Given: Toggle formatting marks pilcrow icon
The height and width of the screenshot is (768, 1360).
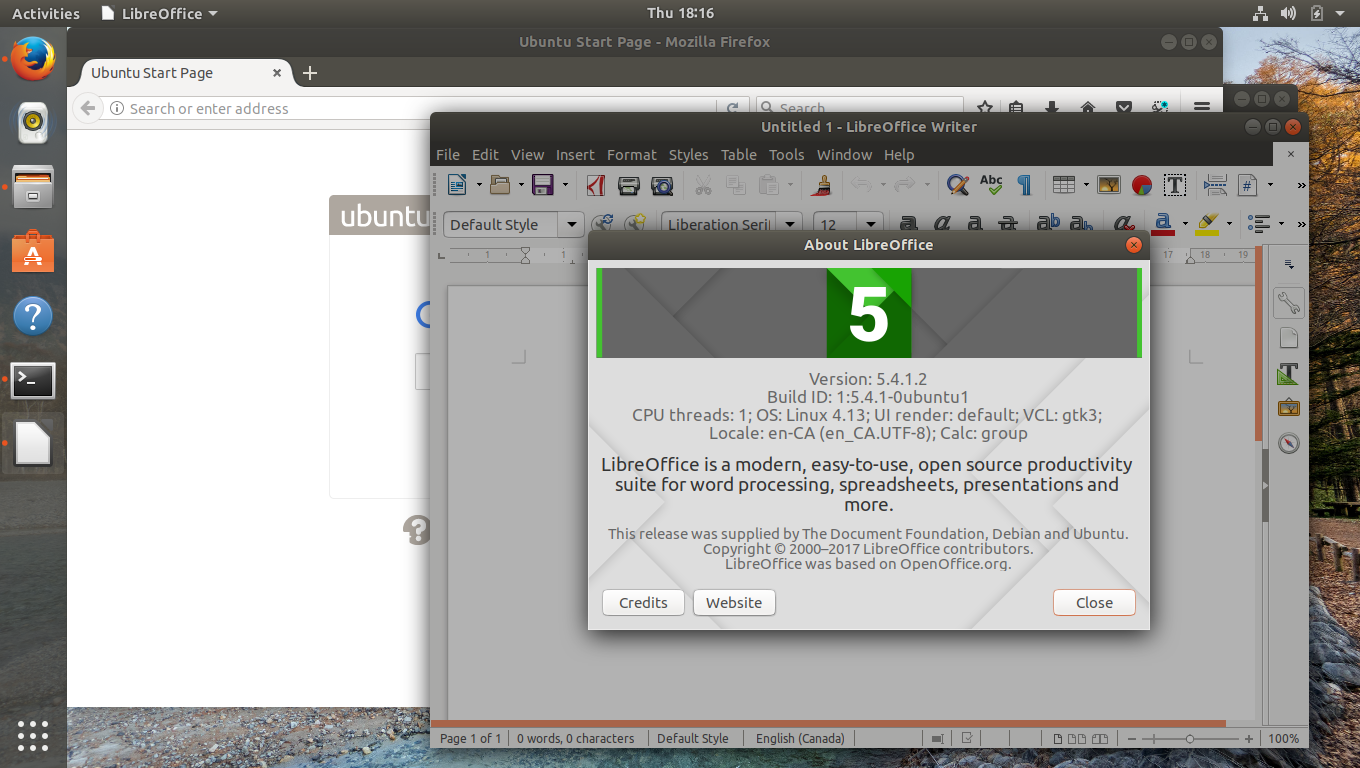Looking at the screenshot, I should click(x=1024, y=185).
